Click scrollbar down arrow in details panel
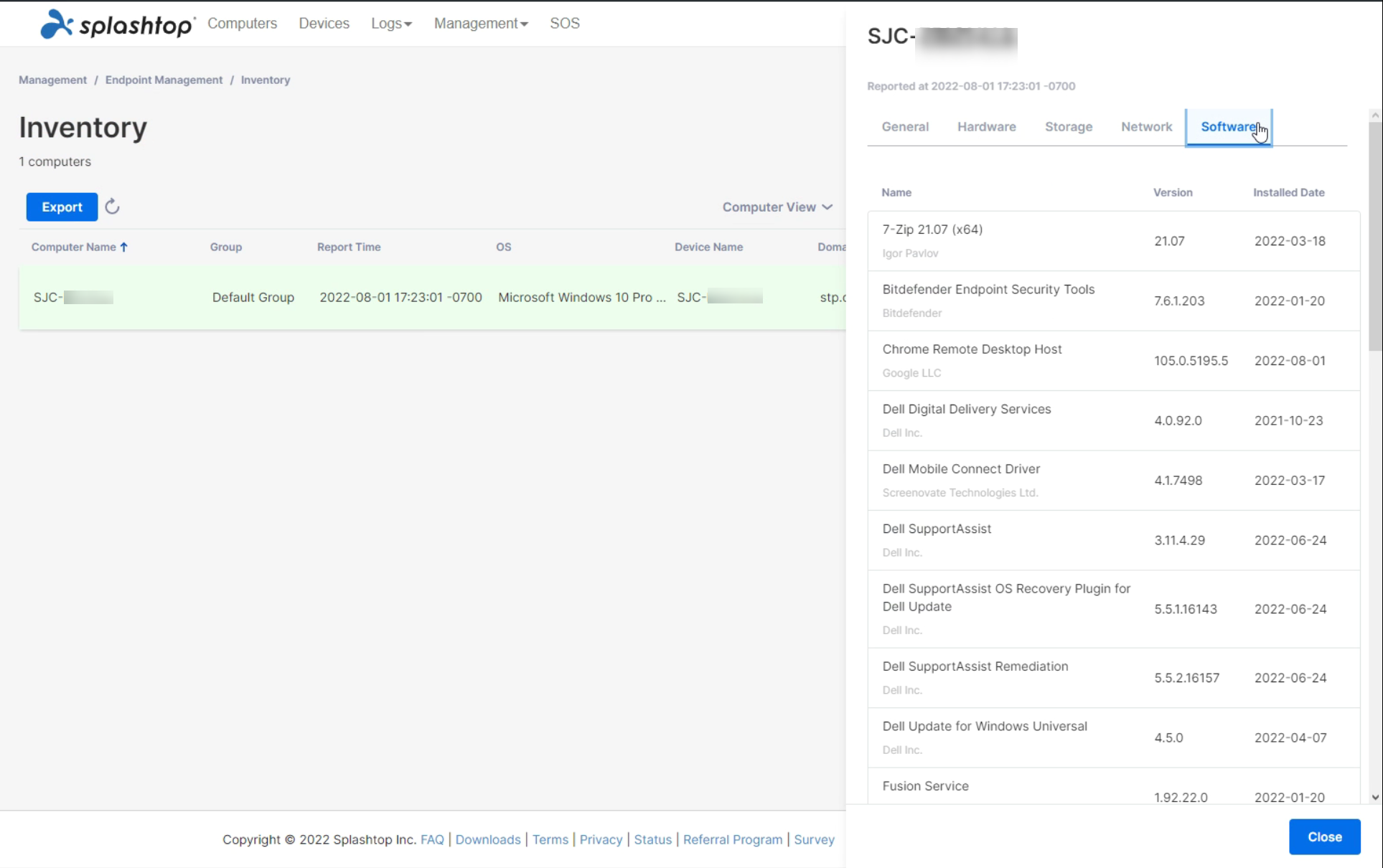 tap(1375, 797)
